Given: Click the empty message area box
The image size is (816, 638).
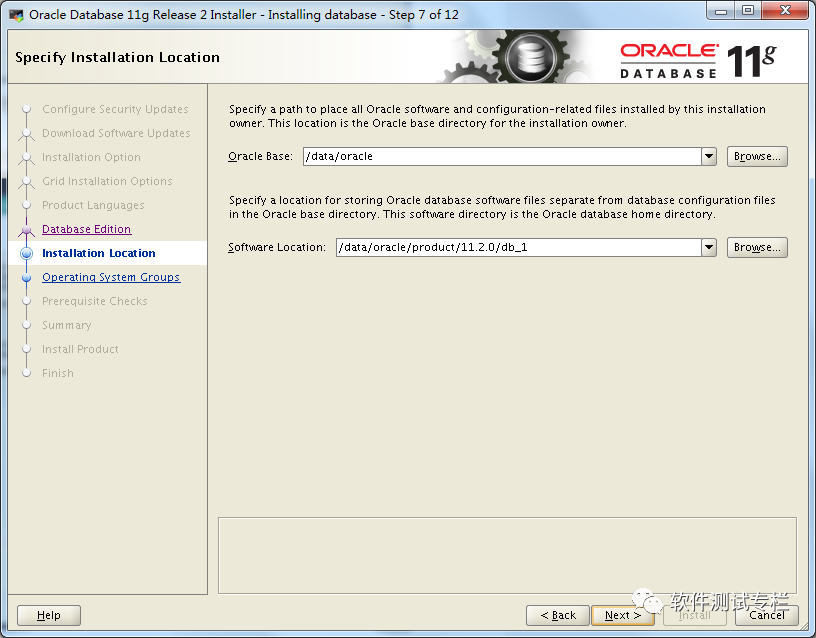Looking at the screenshot, I should pyautogui.click(x=507, y=556).
